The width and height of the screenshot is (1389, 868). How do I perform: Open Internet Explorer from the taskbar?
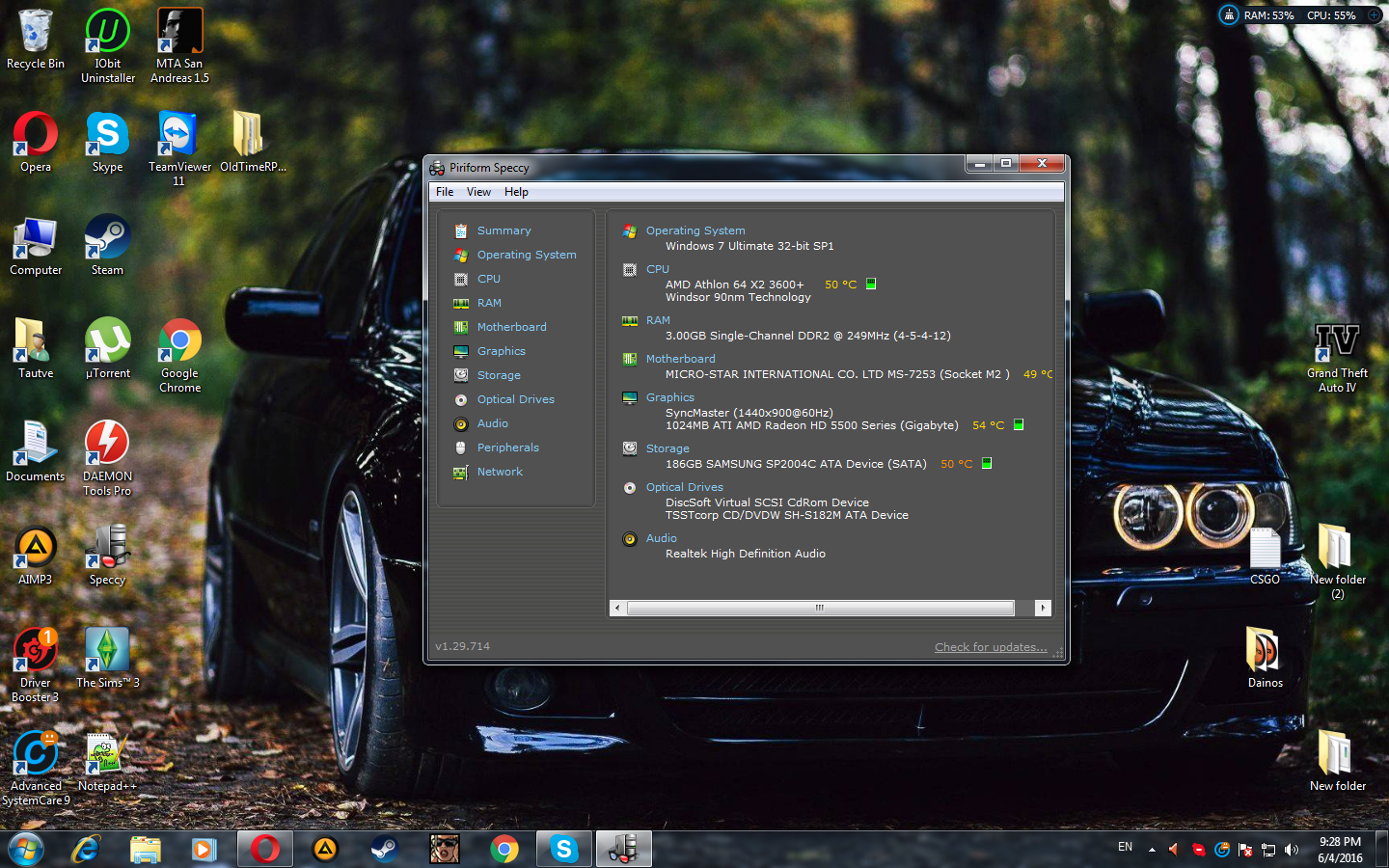click(x=86, y=849)
